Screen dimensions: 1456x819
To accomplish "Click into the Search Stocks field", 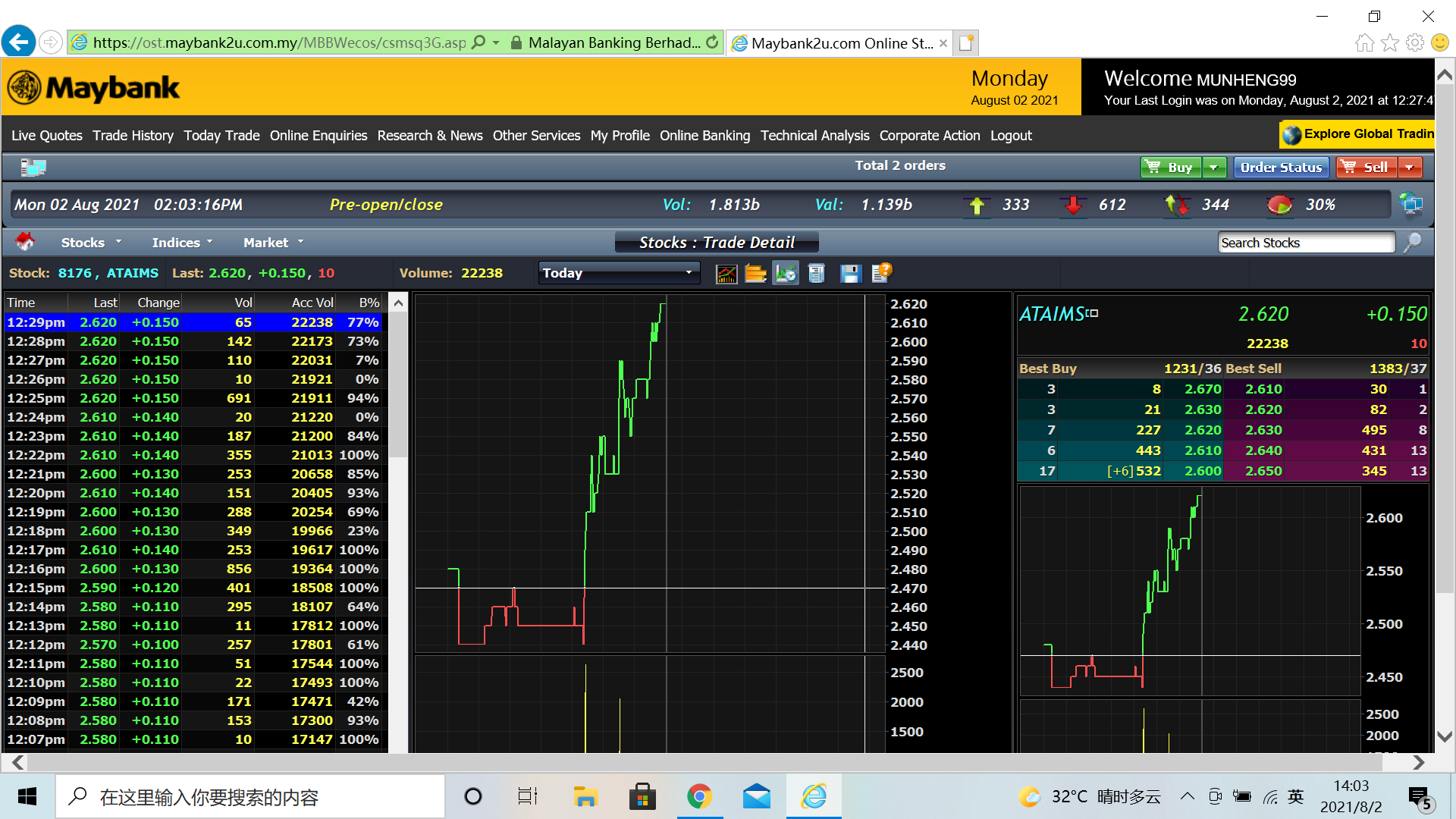I will (x=1305, y=243).
